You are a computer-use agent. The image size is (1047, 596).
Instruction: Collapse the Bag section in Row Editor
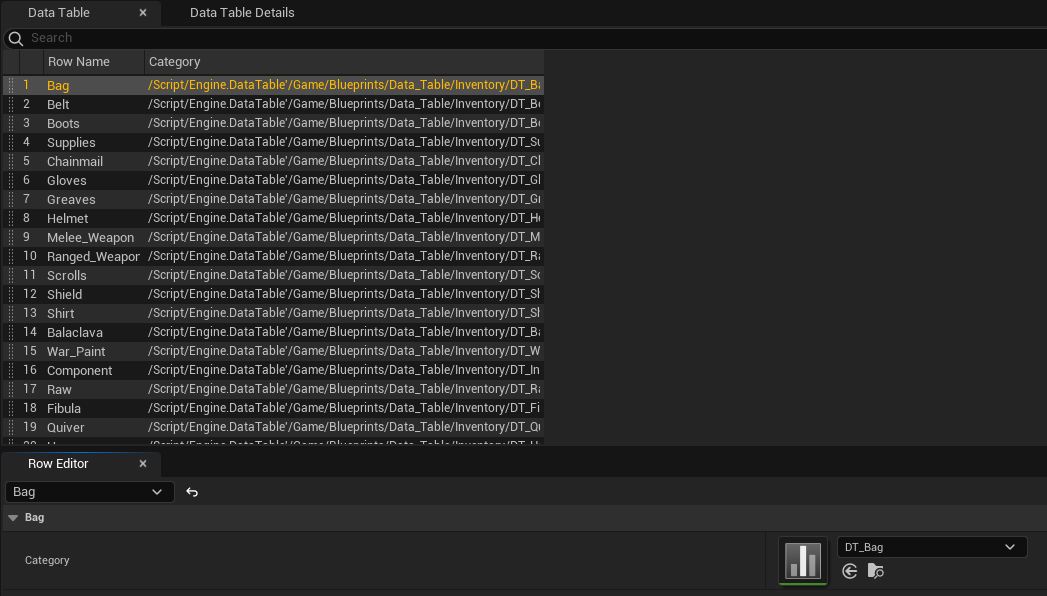pos(13,518)
